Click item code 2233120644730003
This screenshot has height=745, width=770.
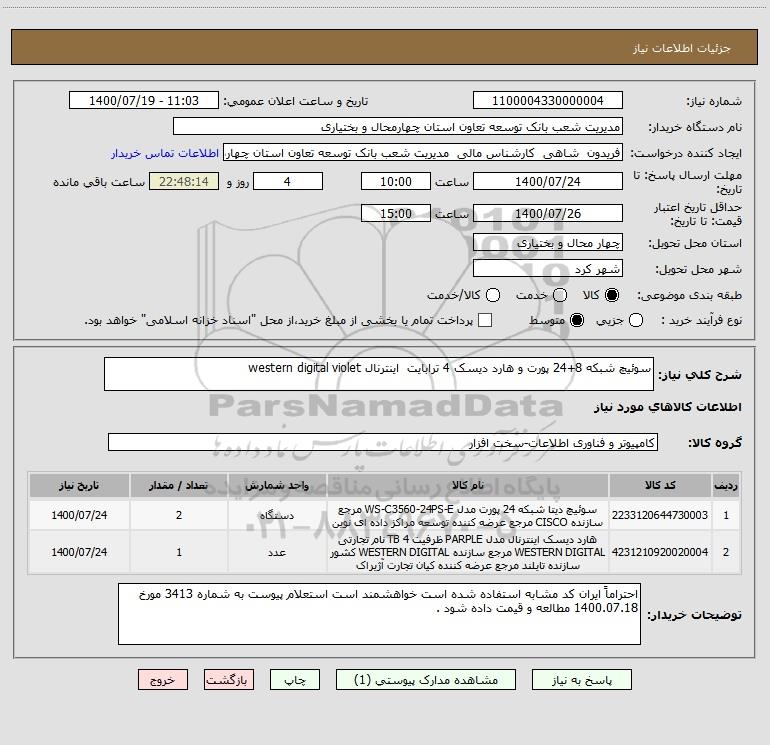(x=660, y=515)
